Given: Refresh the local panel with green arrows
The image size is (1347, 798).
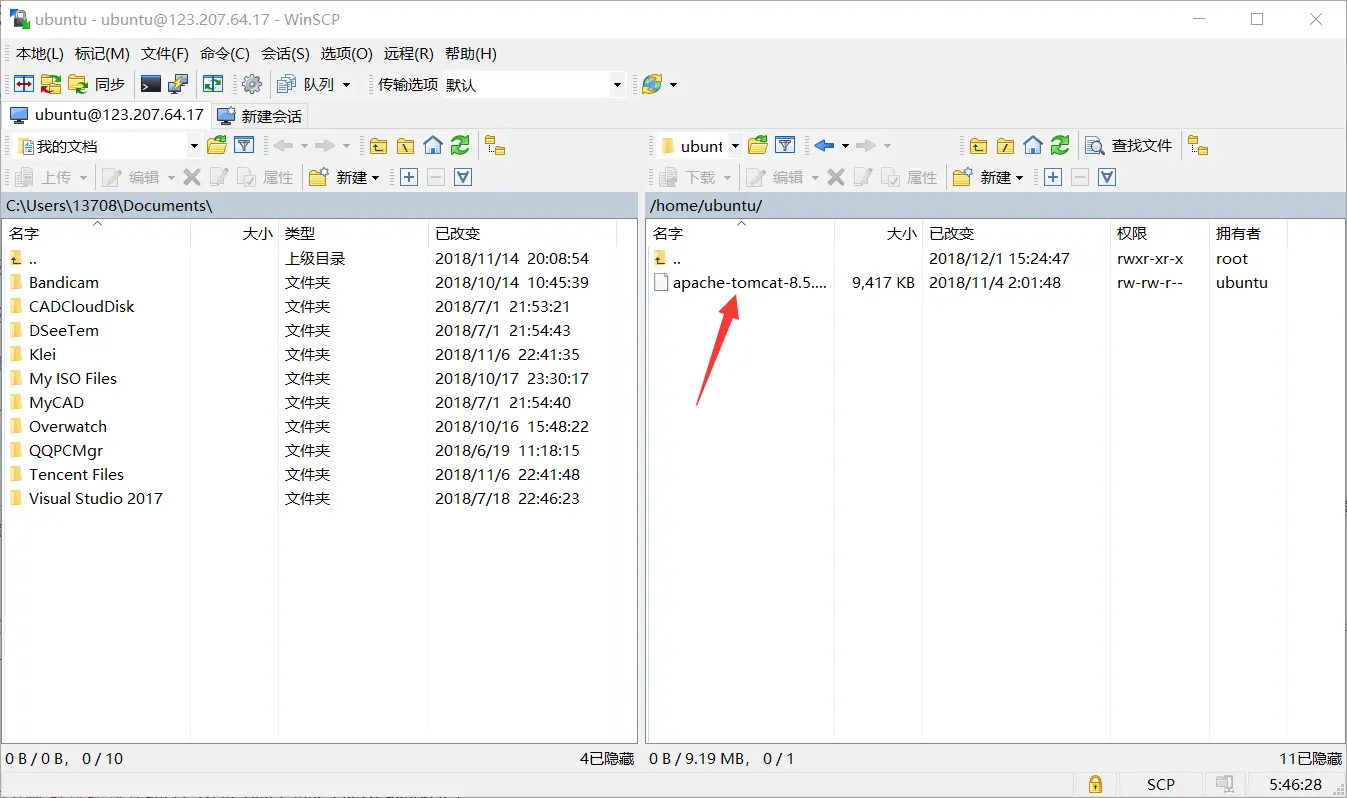Looking at the screenshot, I should [x=460, y=146].
